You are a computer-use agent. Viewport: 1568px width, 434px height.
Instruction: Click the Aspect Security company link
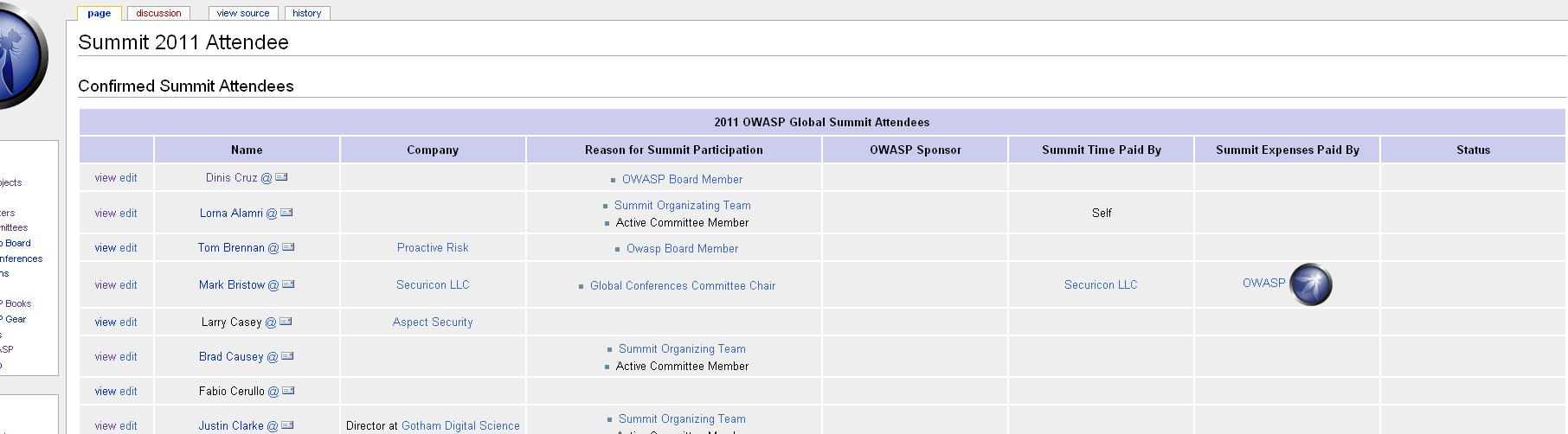[x=433, y=322]
